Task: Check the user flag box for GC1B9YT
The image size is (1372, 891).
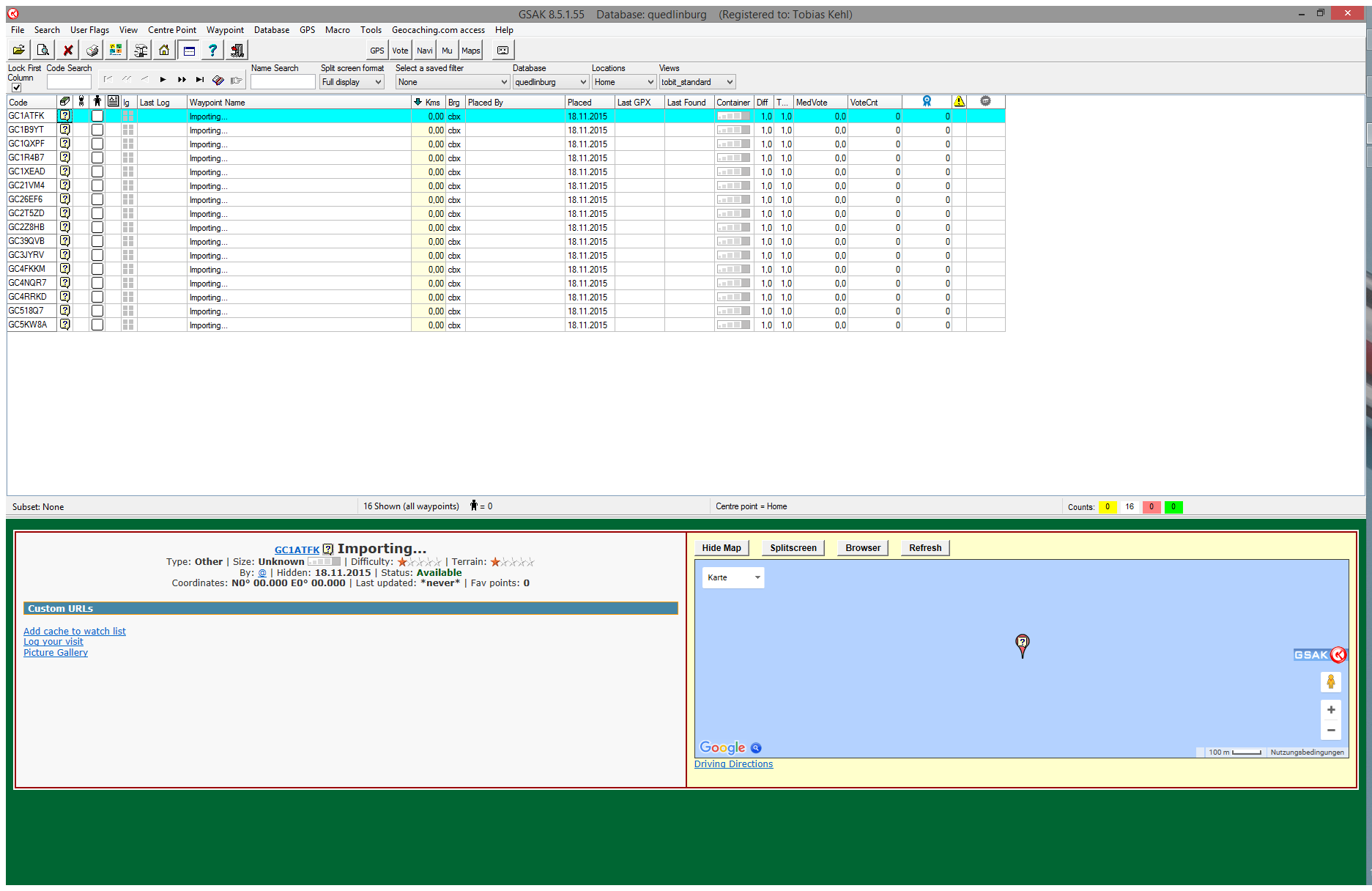Action: point(97,130)
